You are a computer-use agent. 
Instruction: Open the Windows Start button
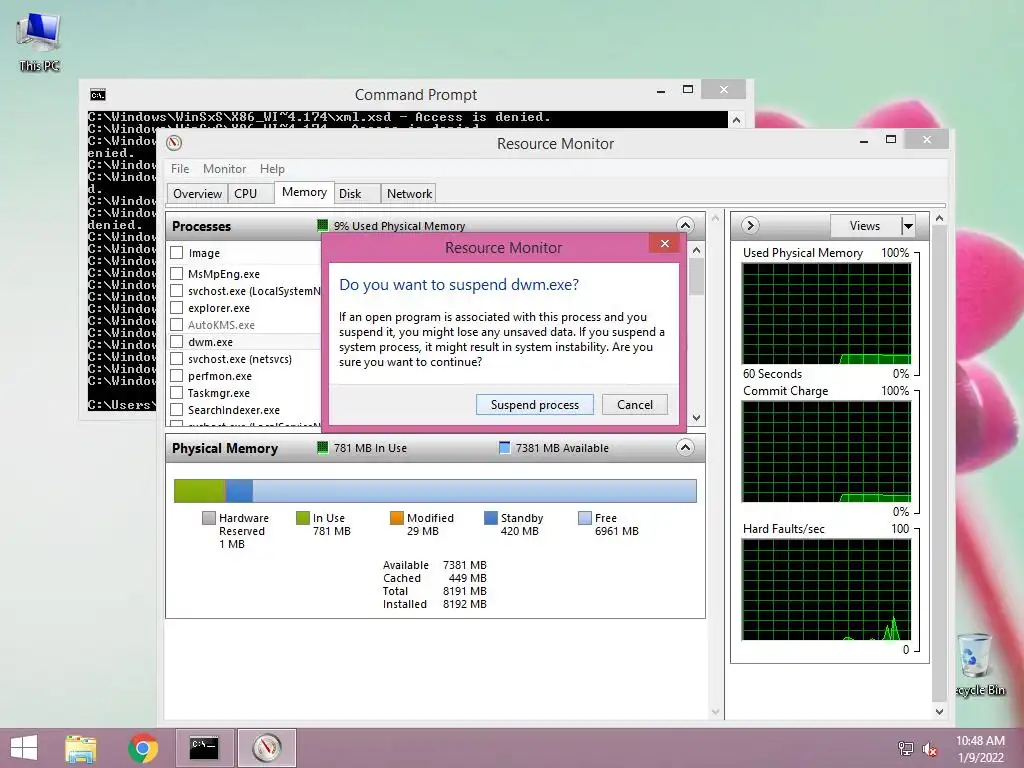pos(24,748)
